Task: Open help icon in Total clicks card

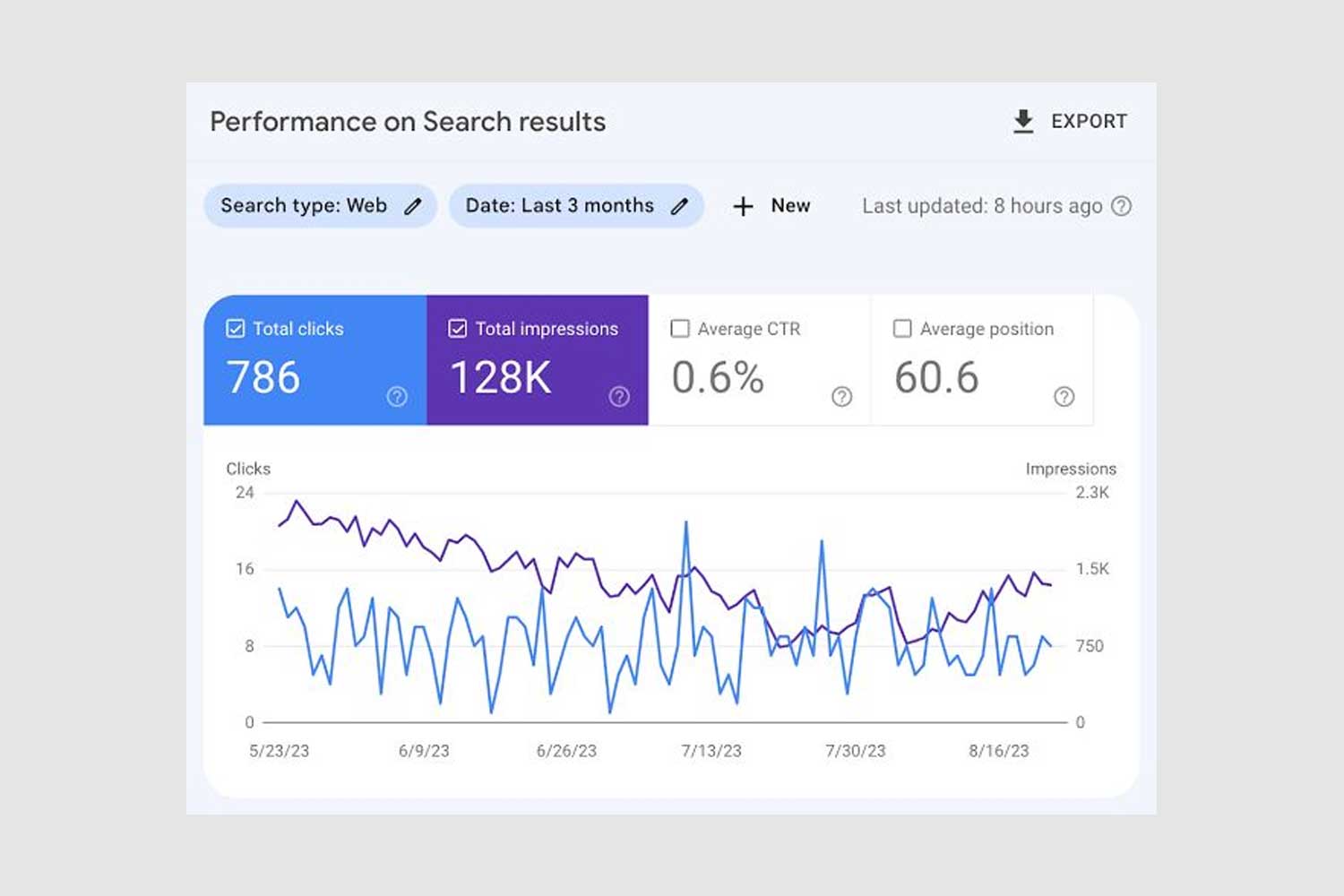Action: (x=397, y=396)
